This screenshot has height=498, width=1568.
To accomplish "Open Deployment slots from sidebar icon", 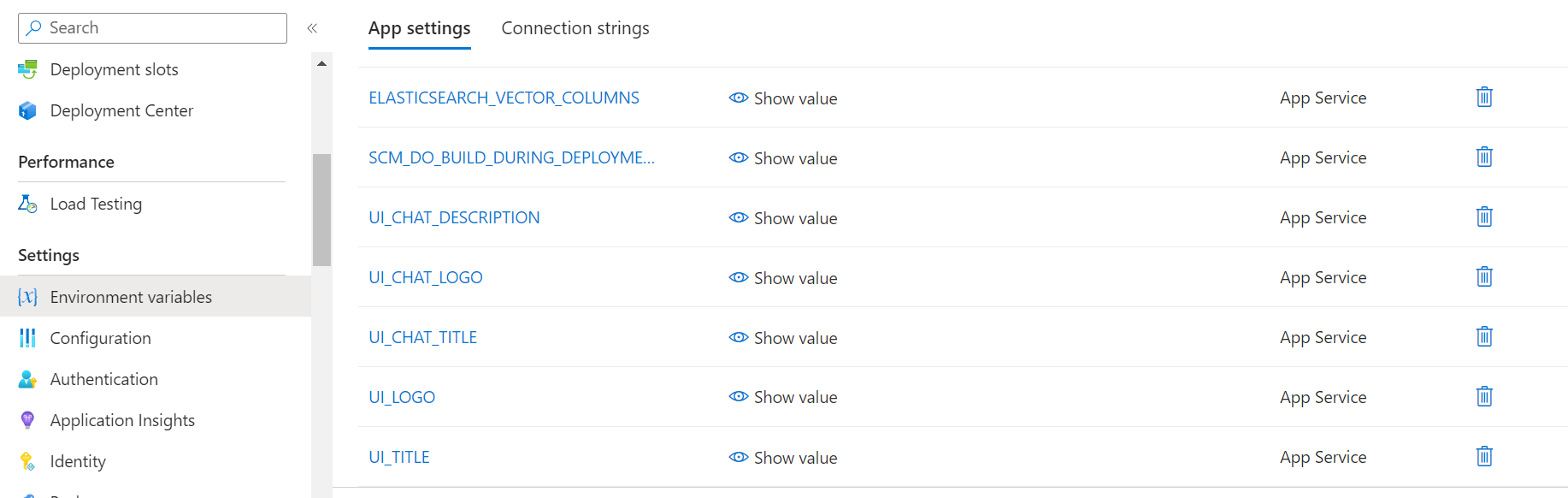I will (27, 69).
